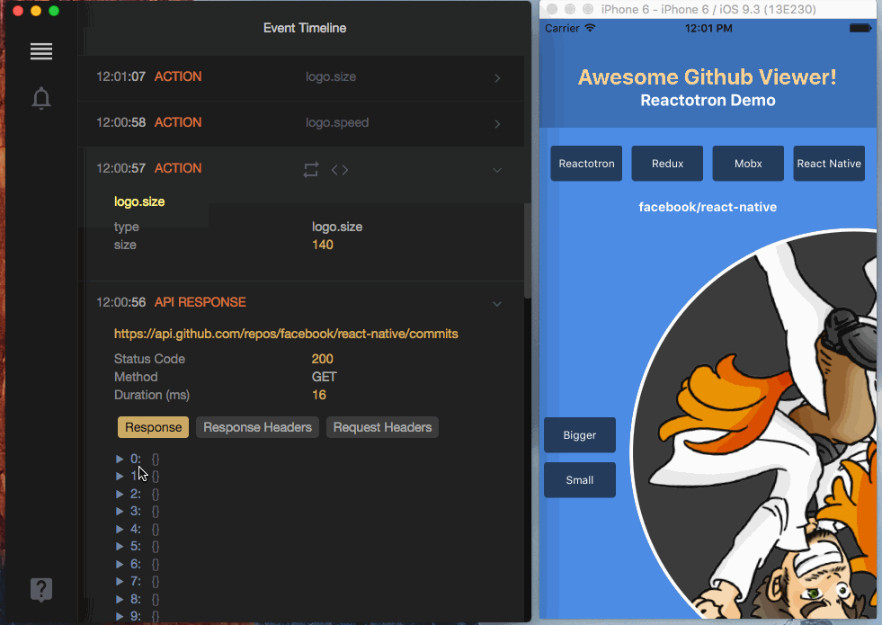This screenshot has width=882, height=625.
Task: Tap the Bigger button in simulator
Action: (x=579, y=435)
